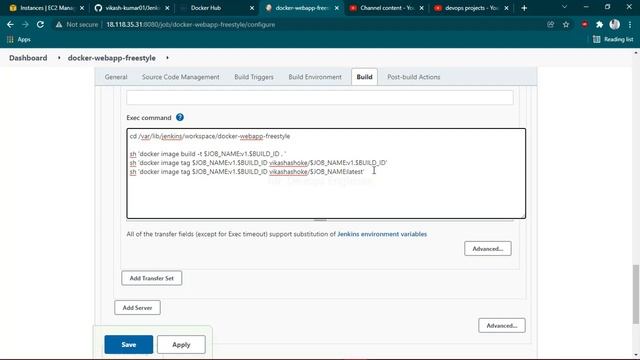
Task: Open a new browser tab with plus
Action: point(524,8)
